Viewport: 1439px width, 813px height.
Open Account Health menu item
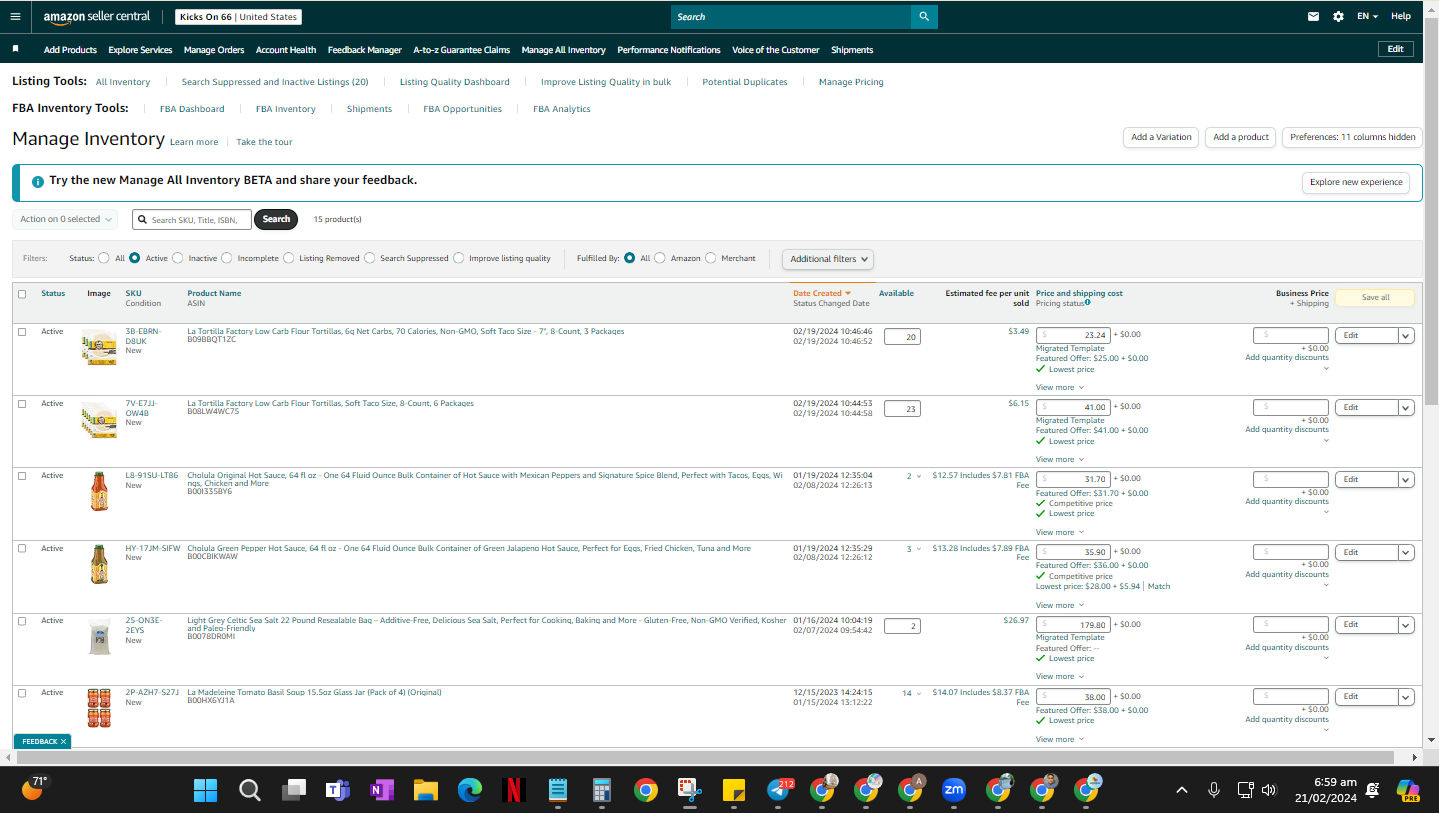tap(286, 50)
